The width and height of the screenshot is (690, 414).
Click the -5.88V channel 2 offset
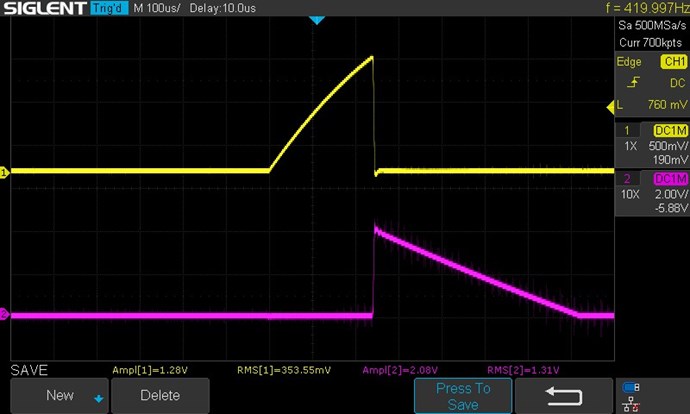pyautogui.click(x=671, y=208)
